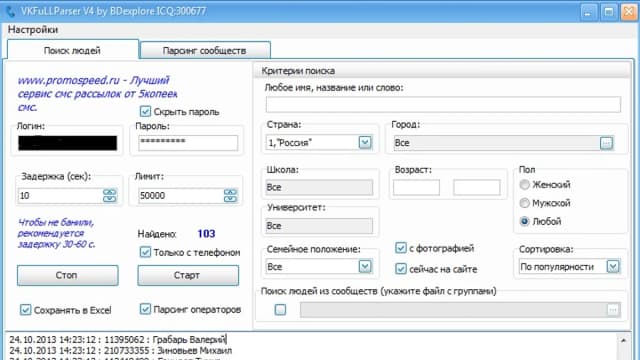Screen dimensions: 640x360
Task: Click the Задержка spinner arrows
Action: 109,196
